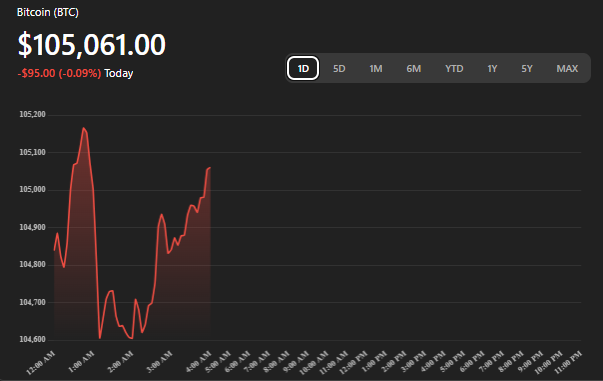
Task: Click the latest price point on chart line
Action: point(210,168)
